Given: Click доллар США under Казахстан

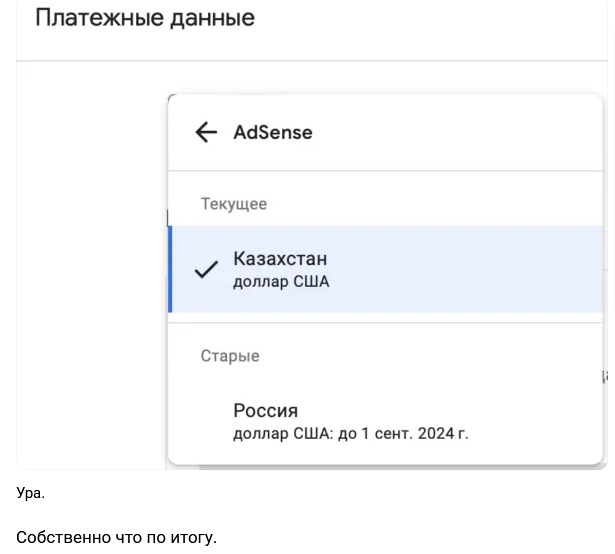Looking at the screenshot, I should pyautogui.click(x=281, y=282).
